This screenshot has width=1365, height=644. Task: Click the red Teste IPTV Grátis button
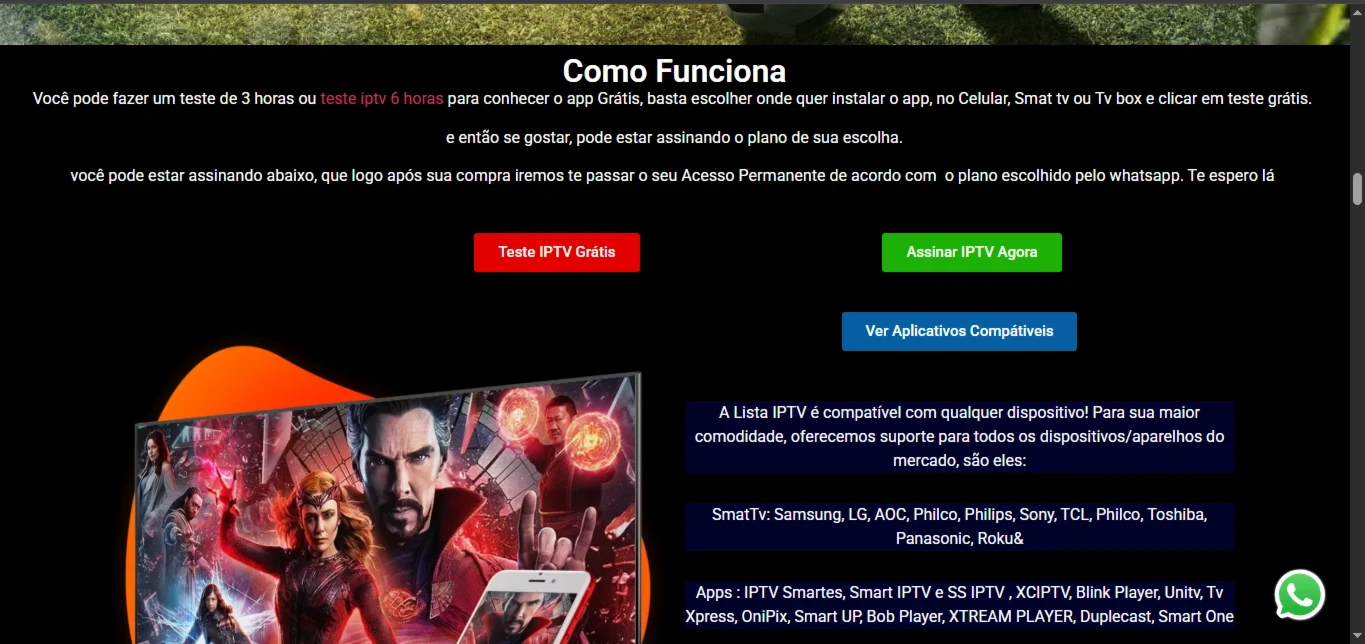pos(557,252)
